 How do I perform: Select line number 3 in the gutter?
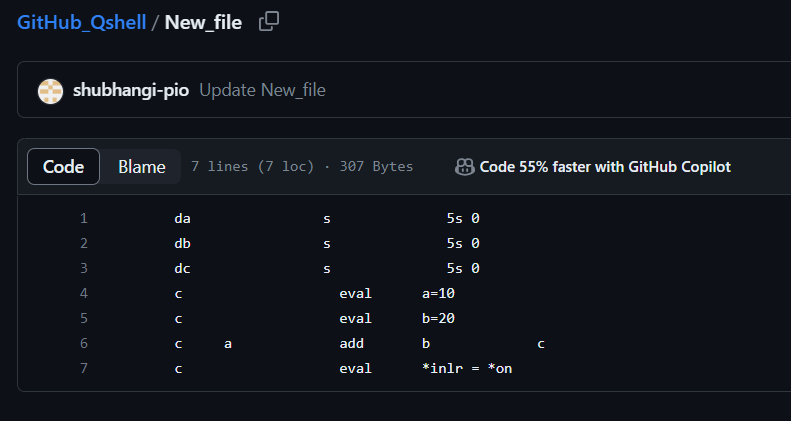pyautogui.click(x=84, y=268)
